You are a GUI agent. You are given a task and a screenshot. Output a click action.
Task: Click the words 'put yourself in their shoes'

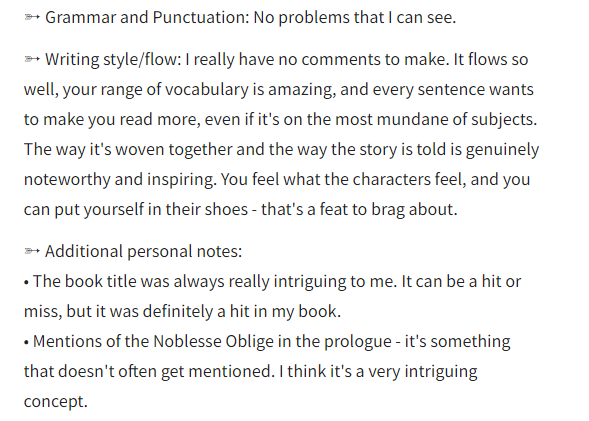[x=151, y=210]
